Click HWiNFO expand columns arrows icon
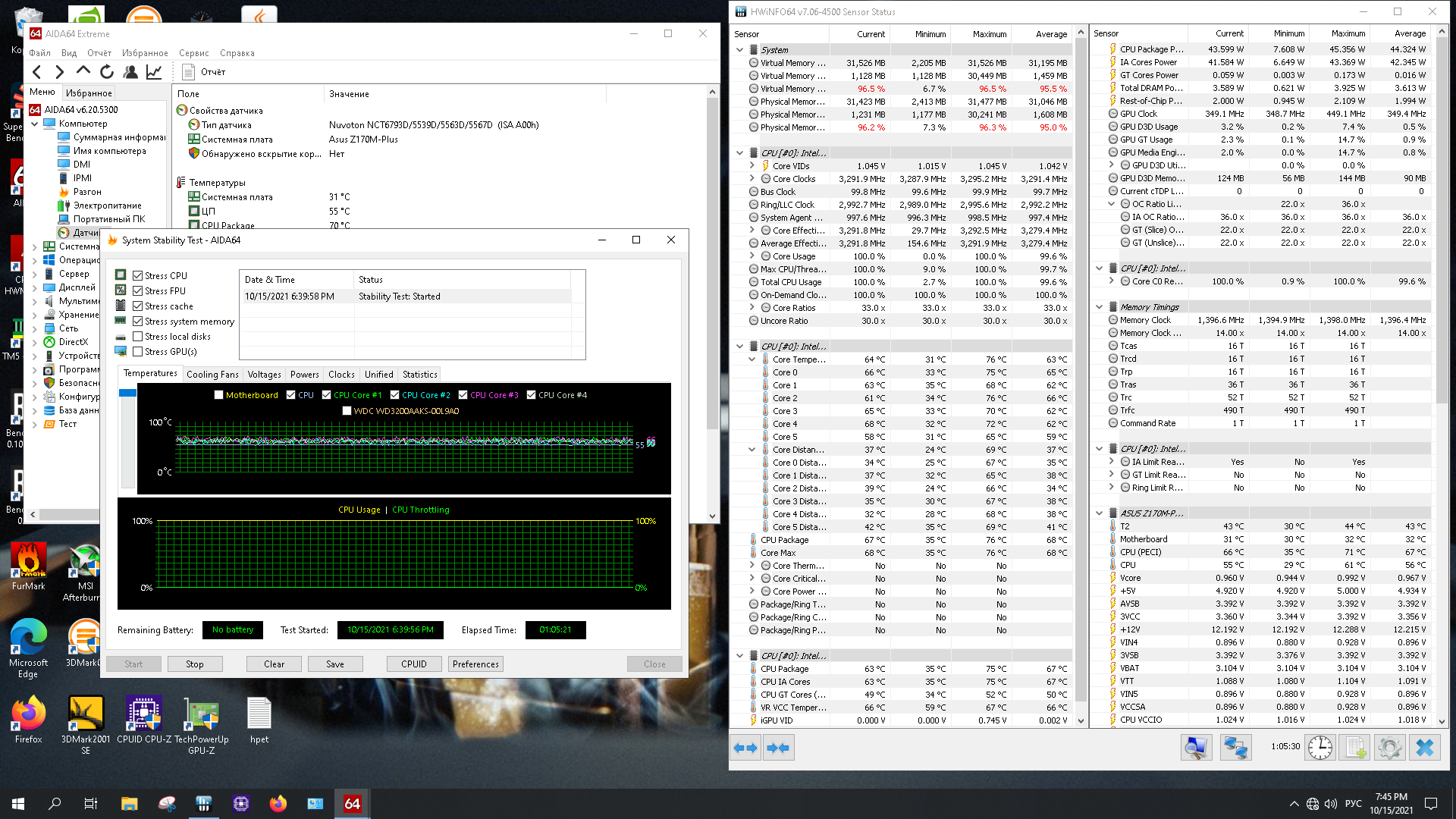The width and height of the screenshot is (1456, 819). pos(745,748)
